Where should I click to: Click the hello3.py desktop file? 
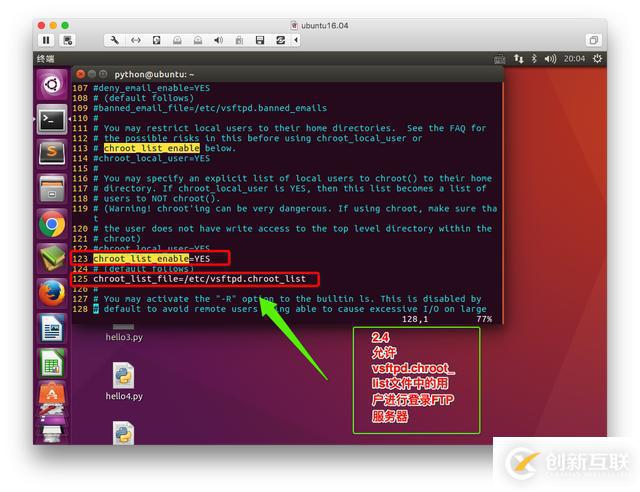click(124, 333)
